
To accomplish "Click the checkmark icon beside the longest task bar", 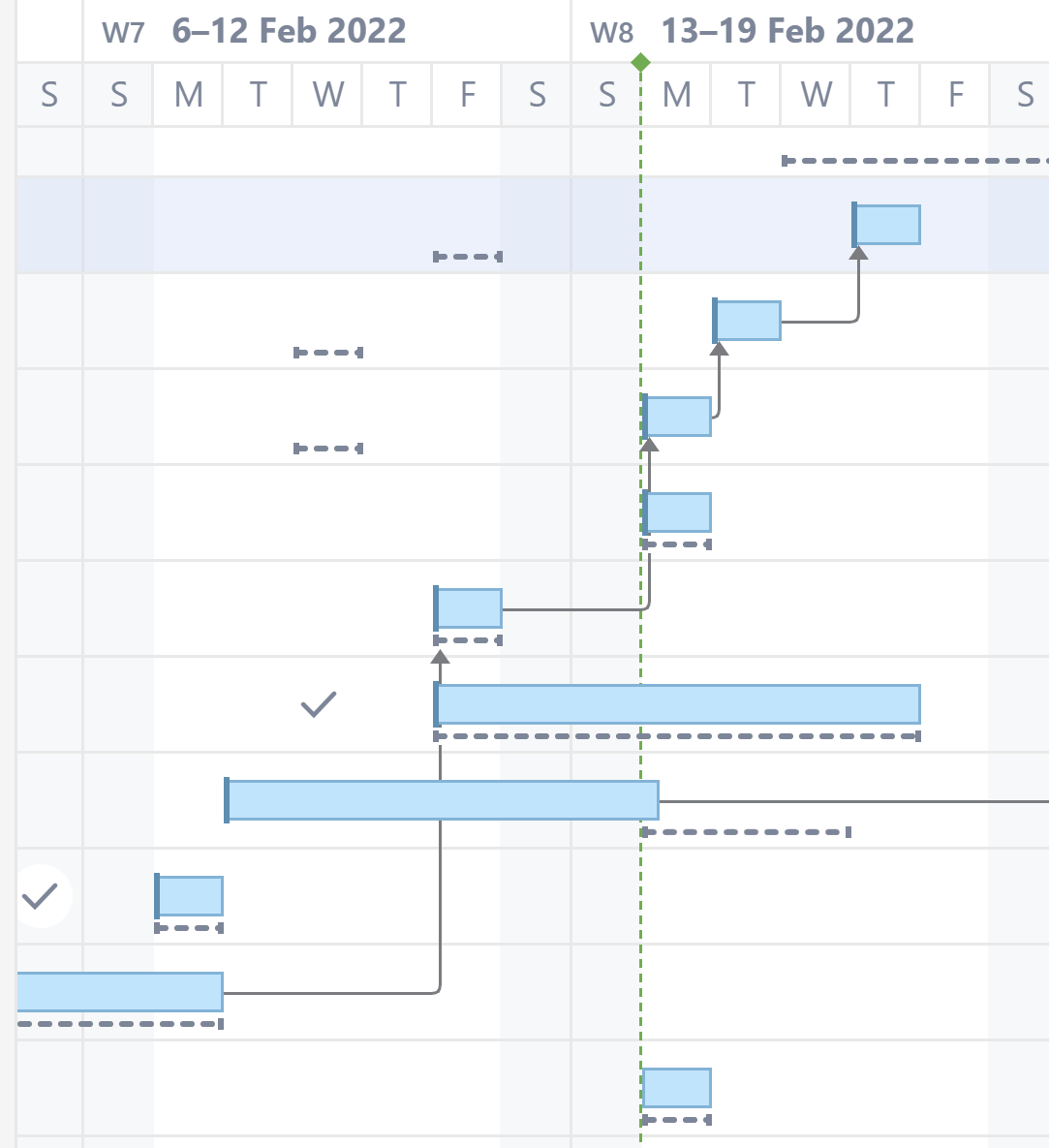I will coord(319,704).
